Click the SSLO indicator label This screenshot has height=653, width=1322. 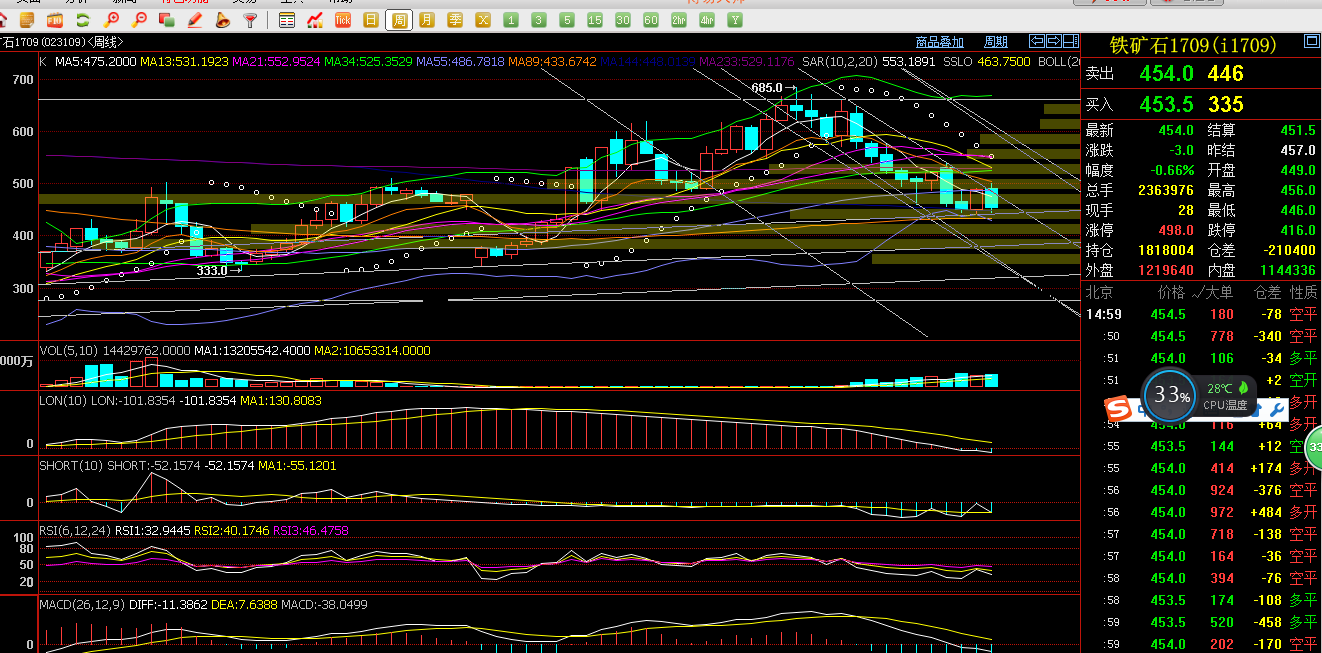pos(958,62)
